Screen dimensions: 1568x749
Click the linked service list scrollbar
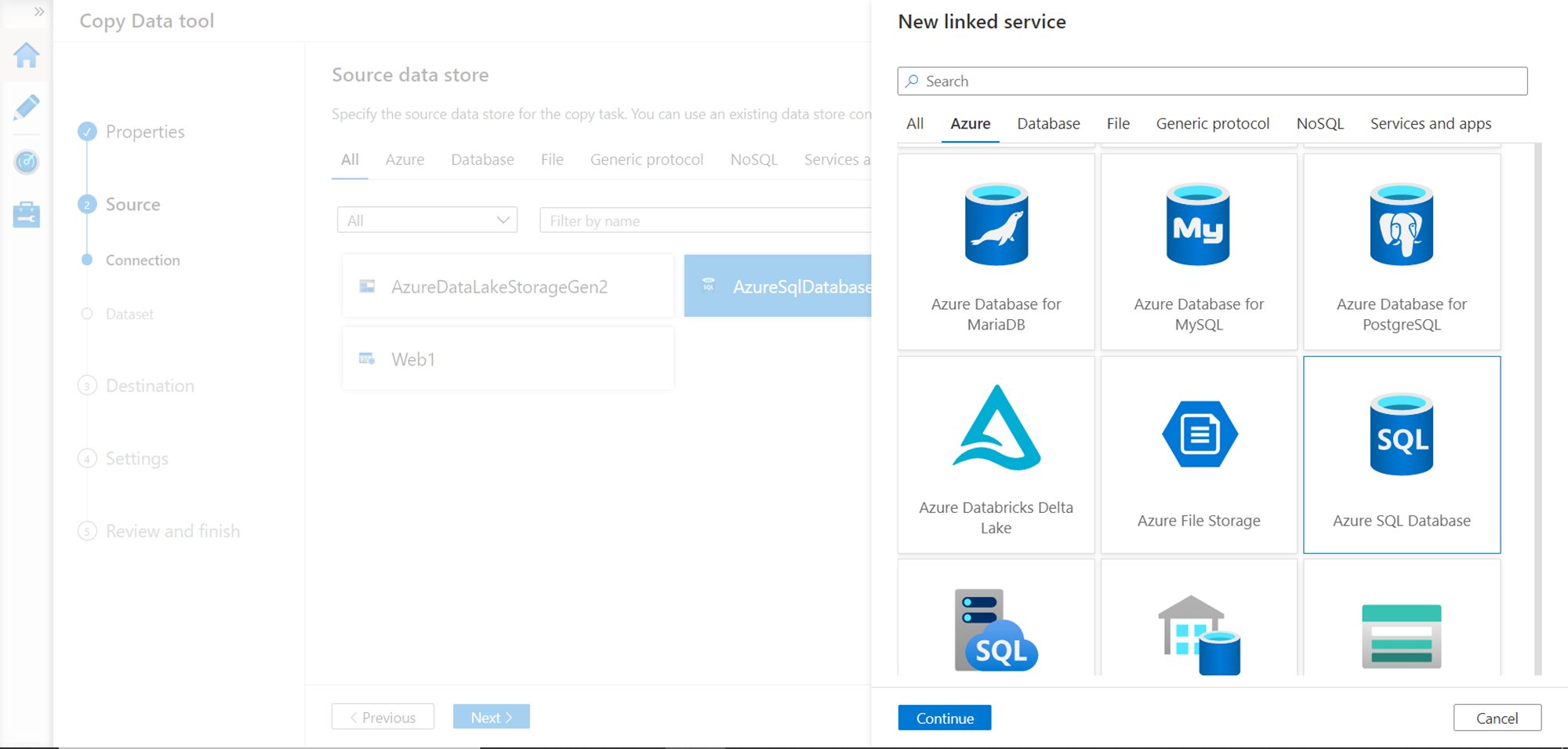1537,409
